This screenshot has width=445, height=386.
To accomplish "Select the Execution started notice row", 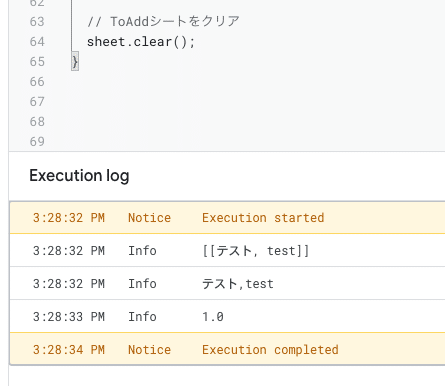I will [x=227, y=218].
